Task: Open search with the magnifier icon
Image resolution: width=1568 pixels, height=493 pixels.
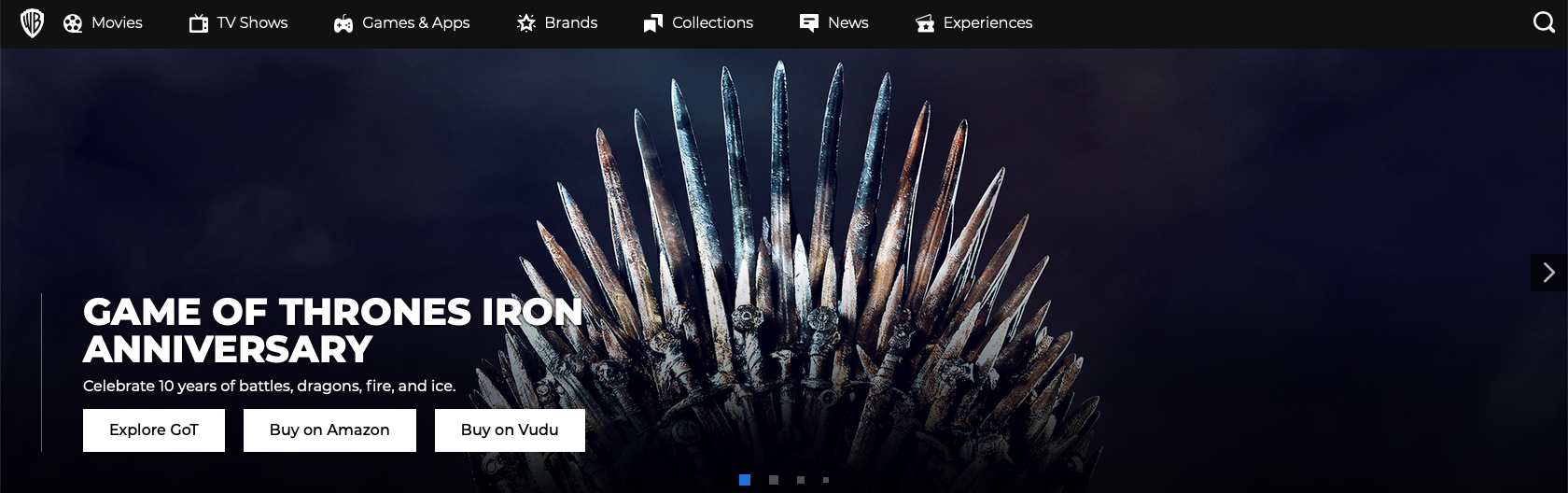Action: (1545, 22)
